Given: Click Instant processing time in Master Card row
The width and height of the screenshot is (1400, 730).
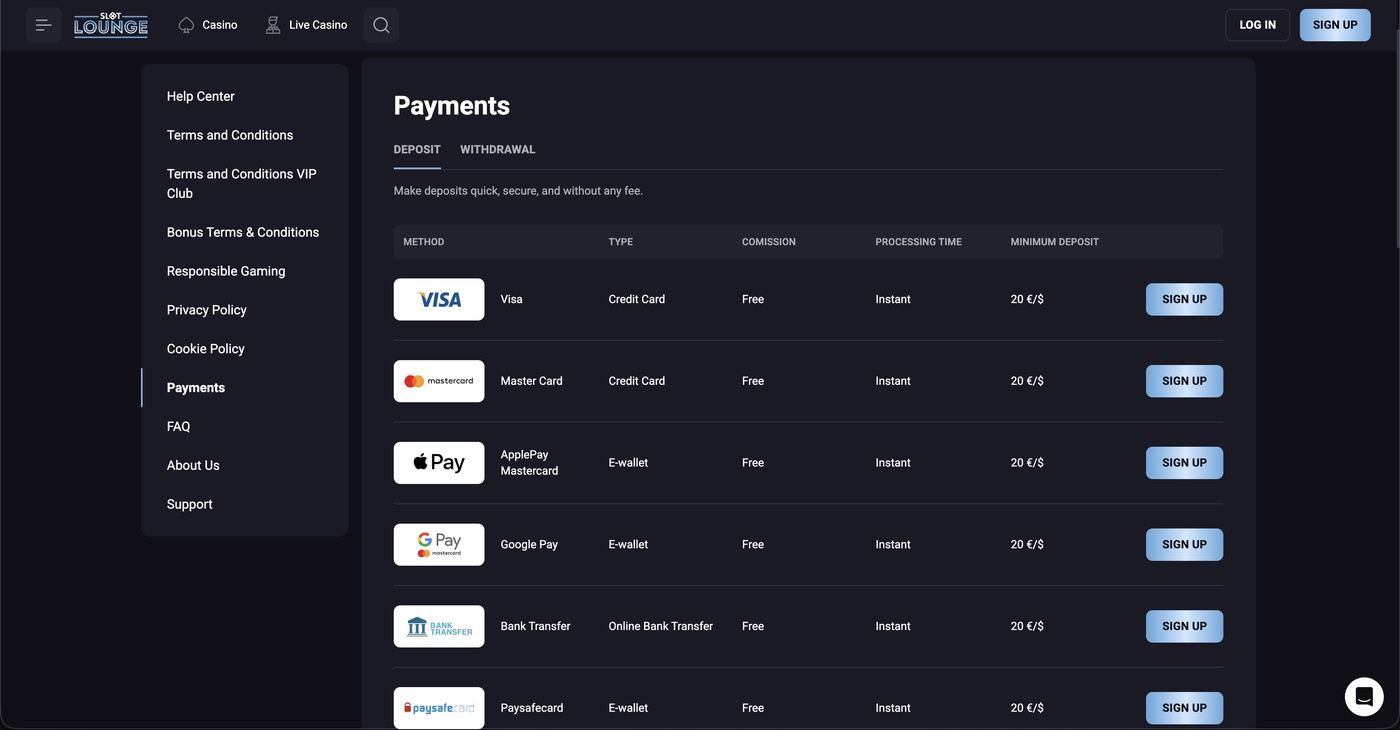Looking at the screenshot, I should pyautogui.click(x=893, y=381).
